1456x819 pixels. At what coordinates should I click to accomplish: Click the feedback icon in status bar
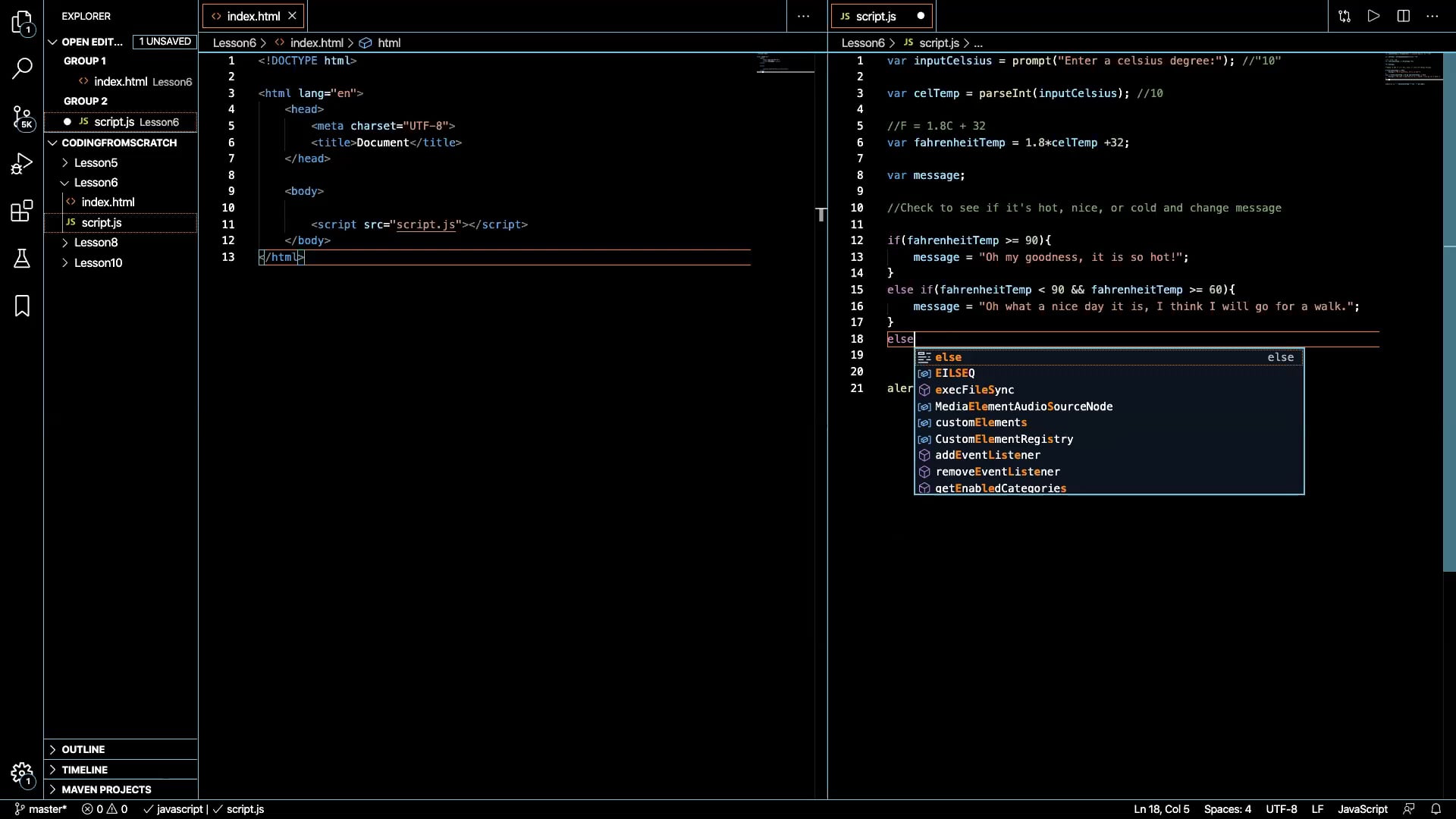1409,809
